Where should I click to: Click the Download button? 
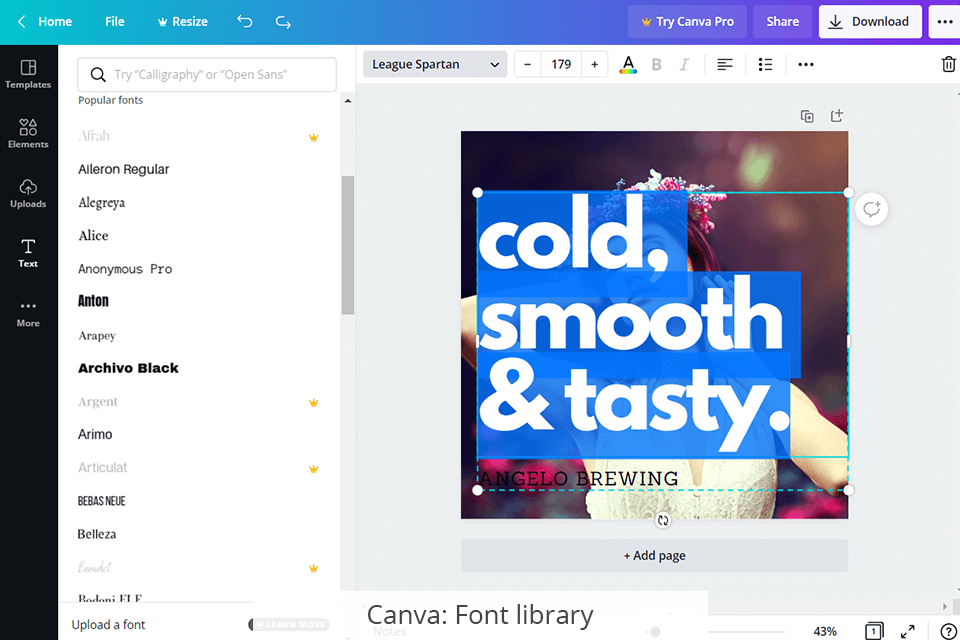[x=870, y=22]
